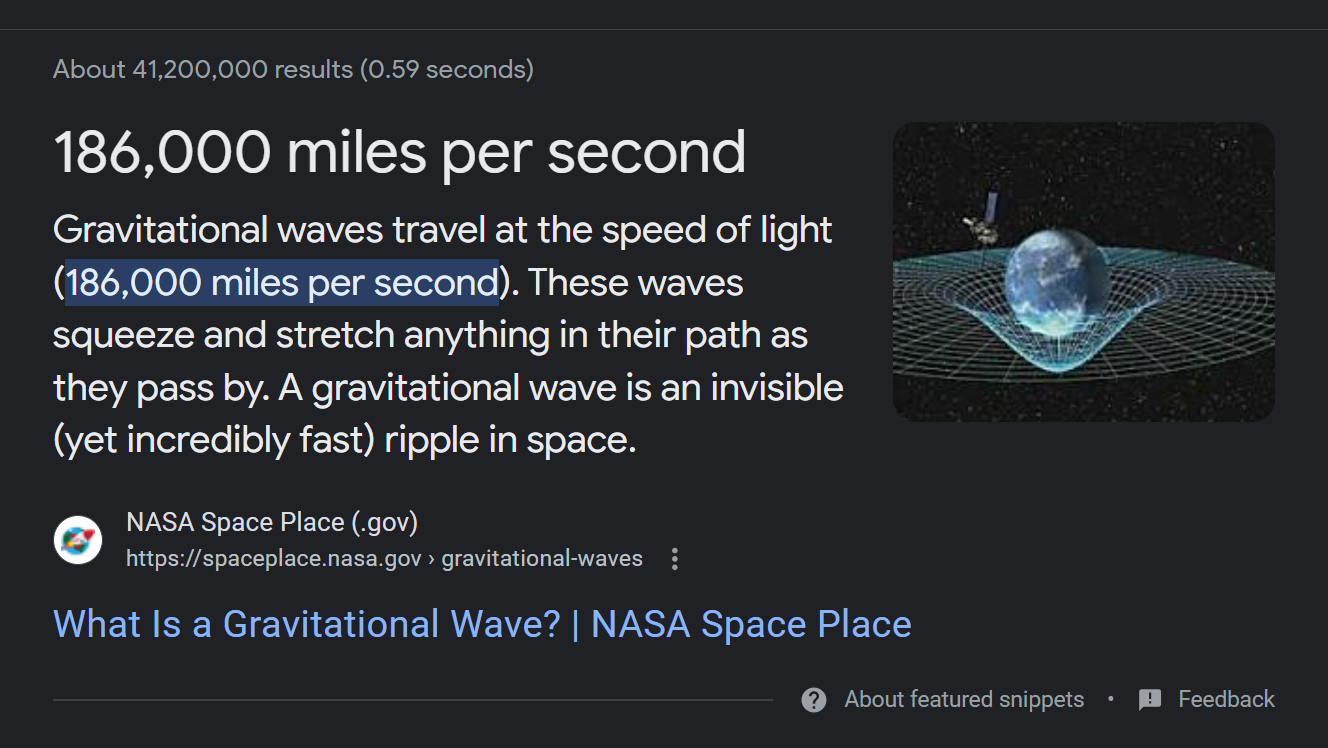The width and height of the screenshot is (1328, 748).
Task: Click the large "186,000 miles per second" headline
Action: (x=399, y=152)
